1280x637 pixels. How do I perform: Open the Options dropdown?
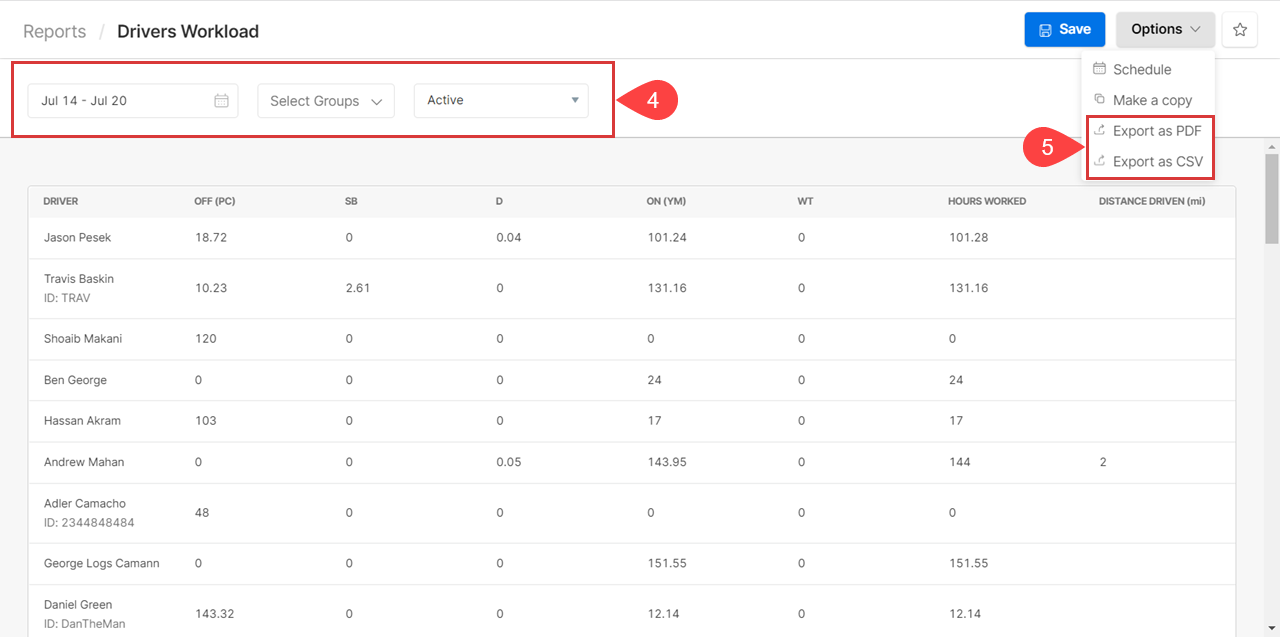click(1165, 30)
